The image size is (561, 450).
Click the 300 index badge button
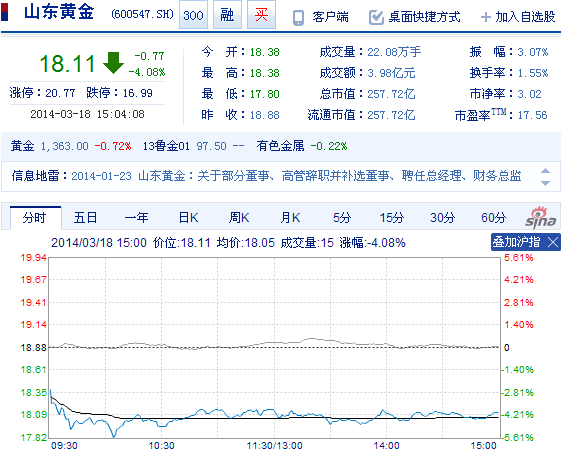click(193, 15)
